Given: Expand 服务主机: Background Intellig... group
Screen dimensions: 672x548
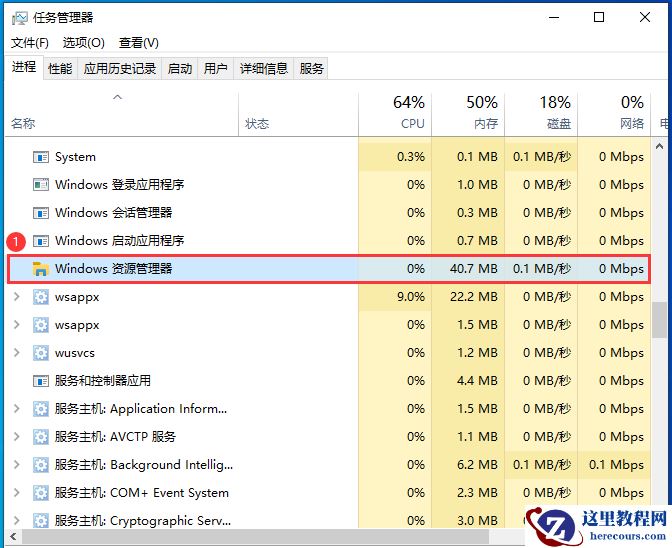Looking at the screenshot, I should tap(17, 464).
